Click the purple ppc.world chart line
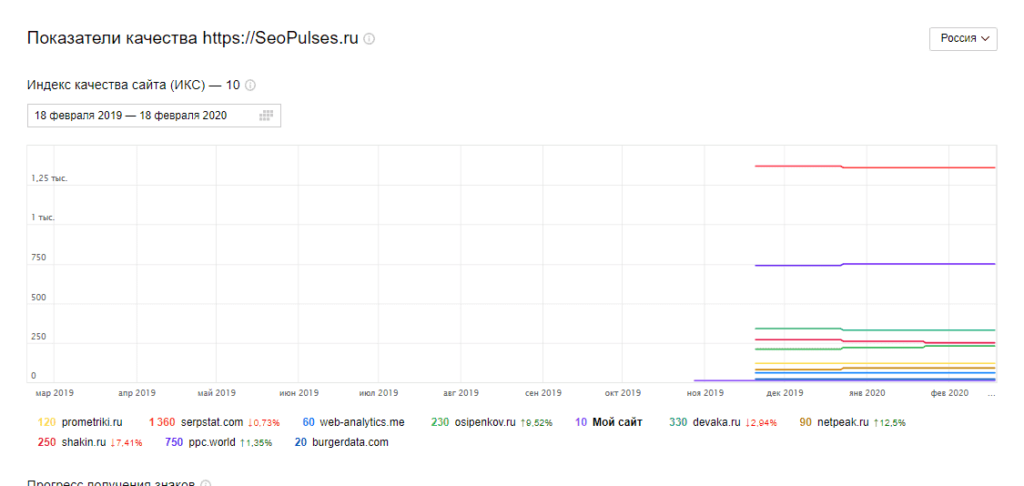This screenshot has height=486, width=1024. pyautogui.click(x=875, y=264)
